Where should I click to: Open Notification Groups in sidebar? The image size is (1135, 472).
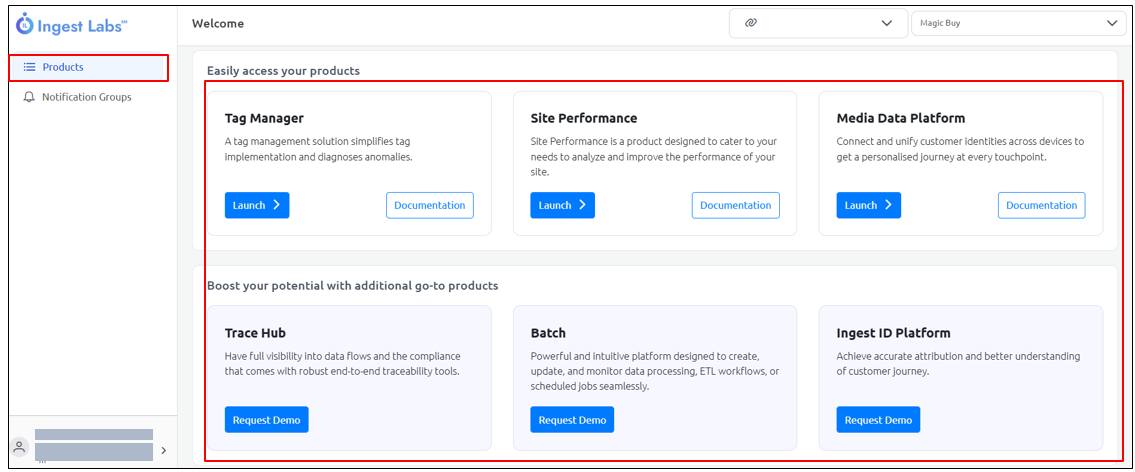tap(86, 97)
